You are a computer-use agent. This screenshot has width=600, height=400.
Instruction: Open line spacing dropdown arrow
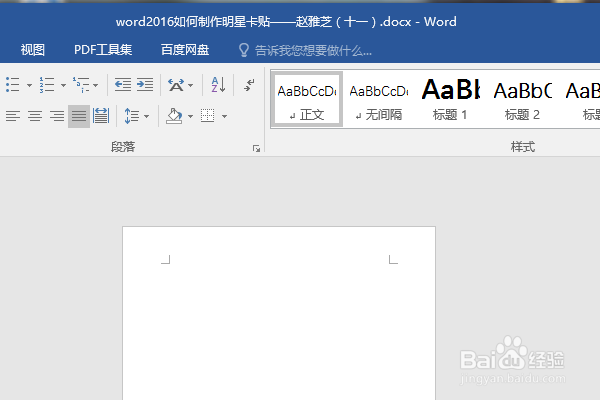coord(146,116)
